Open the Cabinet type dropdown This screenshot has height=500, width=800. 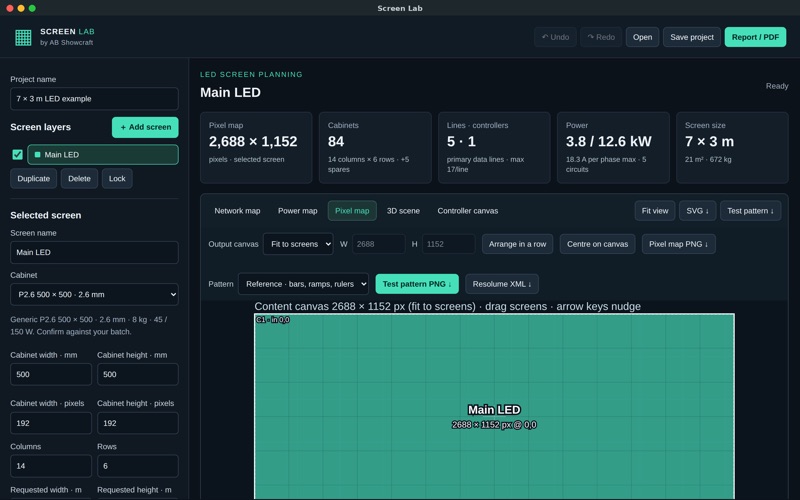pos(94,294)
